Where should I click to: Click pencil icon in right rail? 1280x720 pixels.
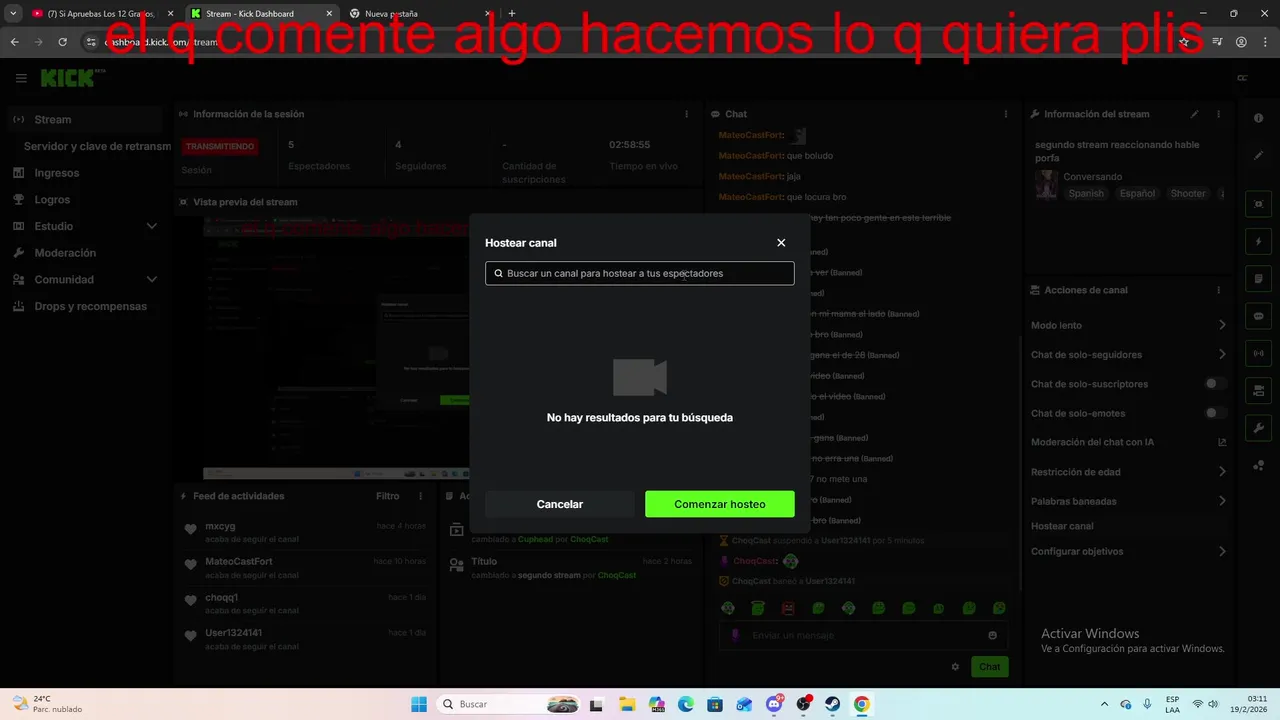click(1258, 155)
